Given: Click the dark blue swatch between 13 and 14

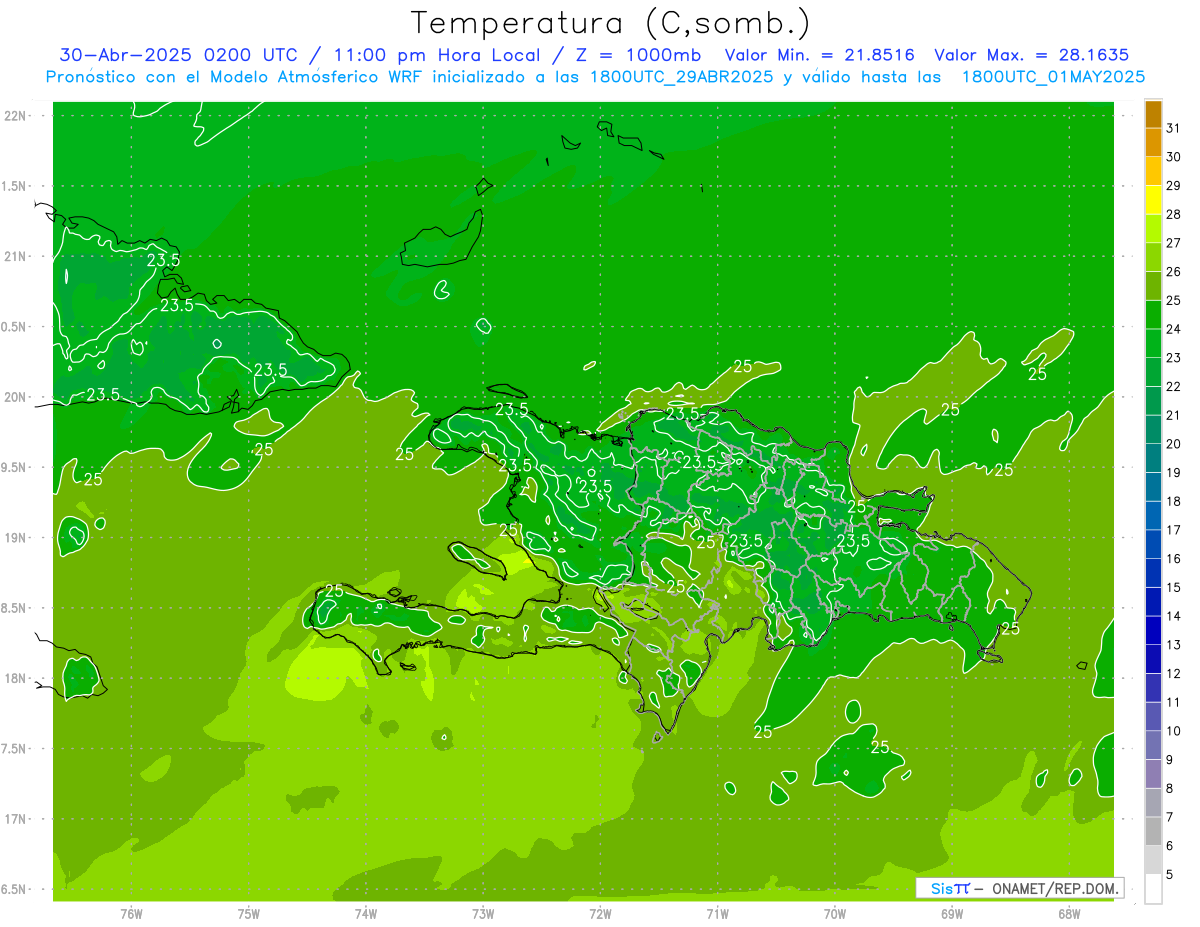Looking at the screenshot, I should 1153,630.
